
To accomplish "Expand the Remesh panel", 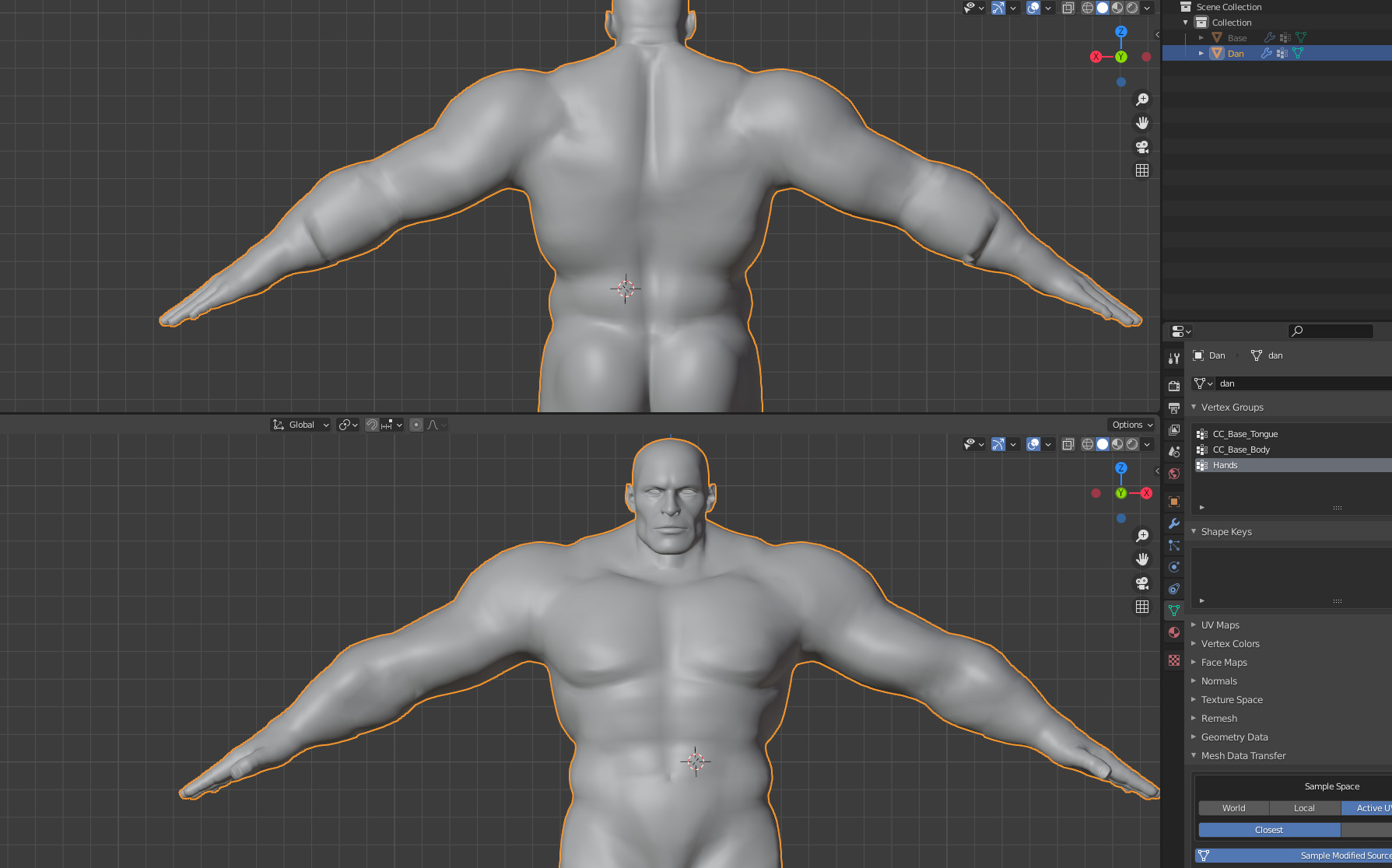I will [1194, 718].
